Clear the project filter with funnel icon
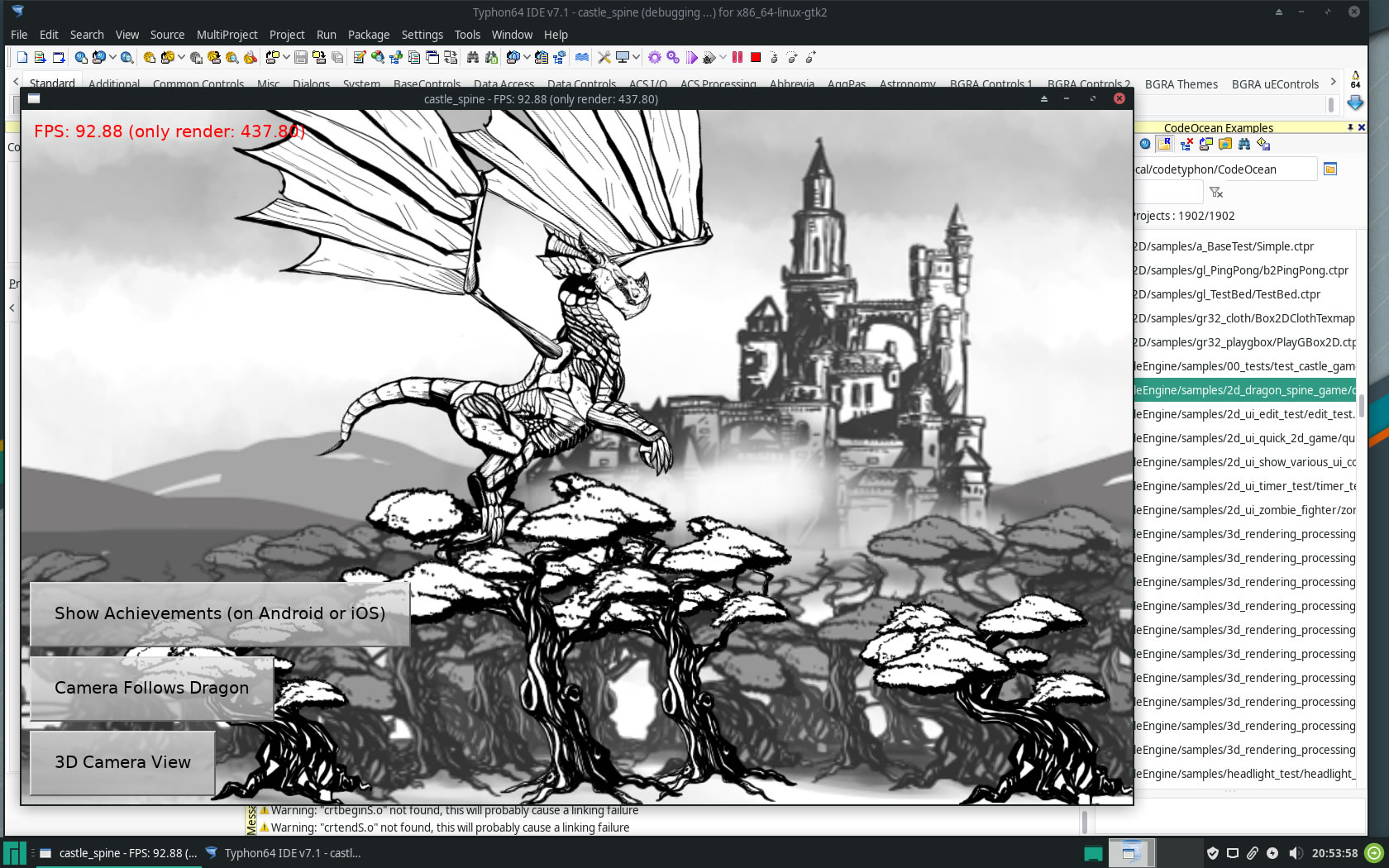Viewport: 1389px width, 868px height. coord(1216,192)
